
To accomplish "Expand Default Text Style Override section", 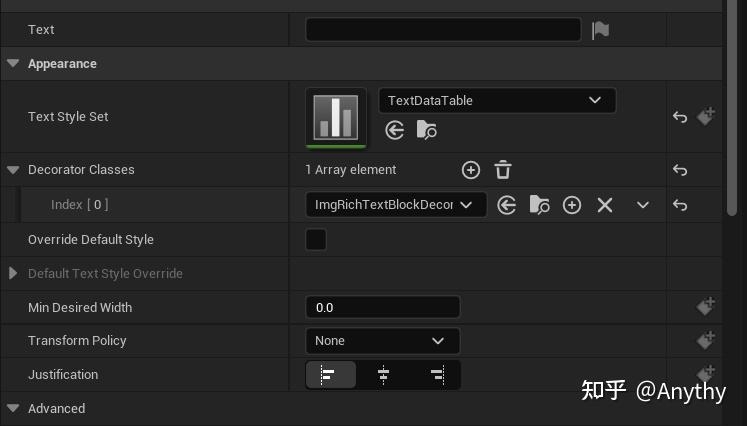I will coord(13,273).
